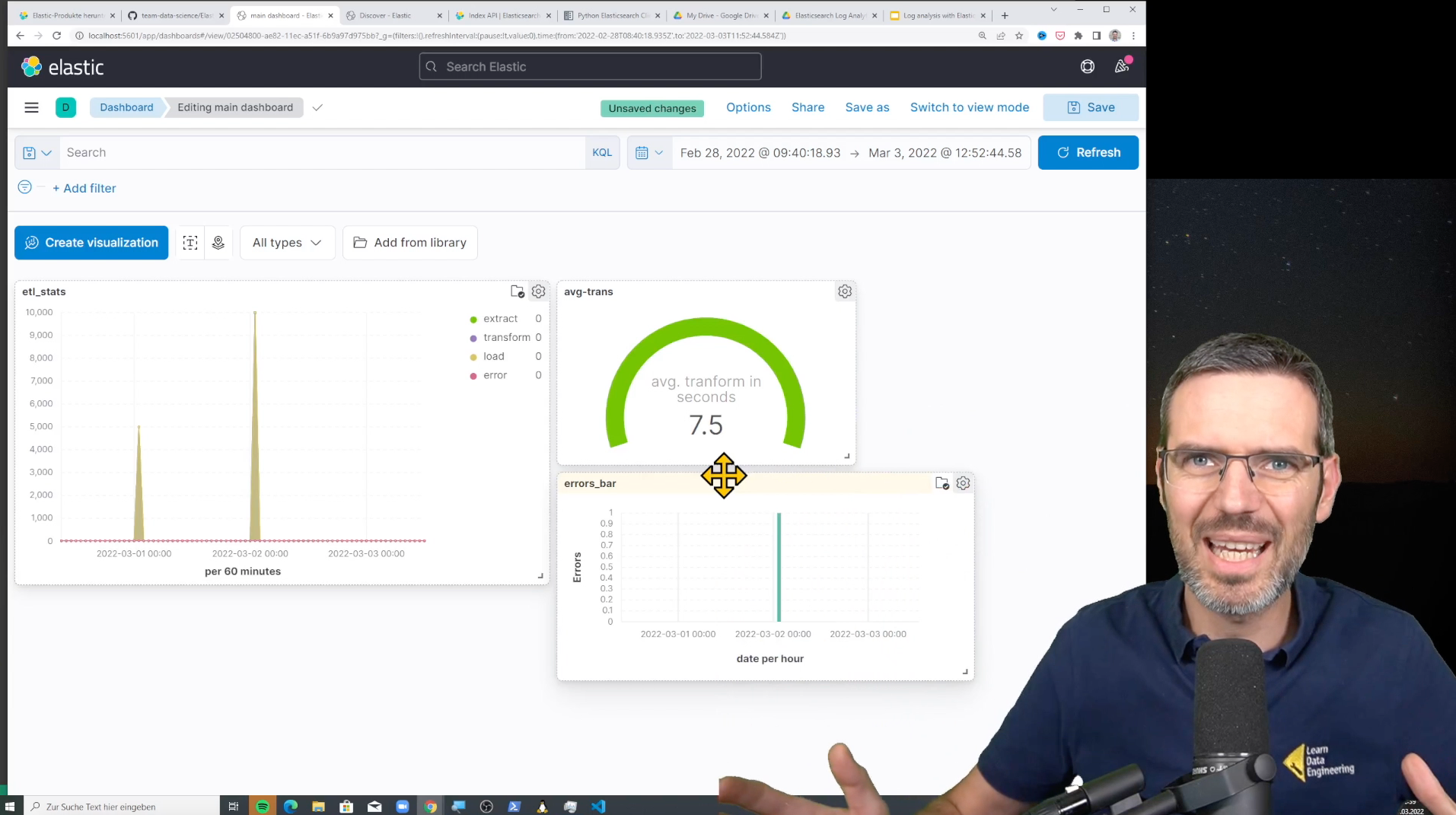Click the checkmark beside Editing main dashboard
Image resolution: width=1456 pixels, height=815 pixels.
pos(317,107)
